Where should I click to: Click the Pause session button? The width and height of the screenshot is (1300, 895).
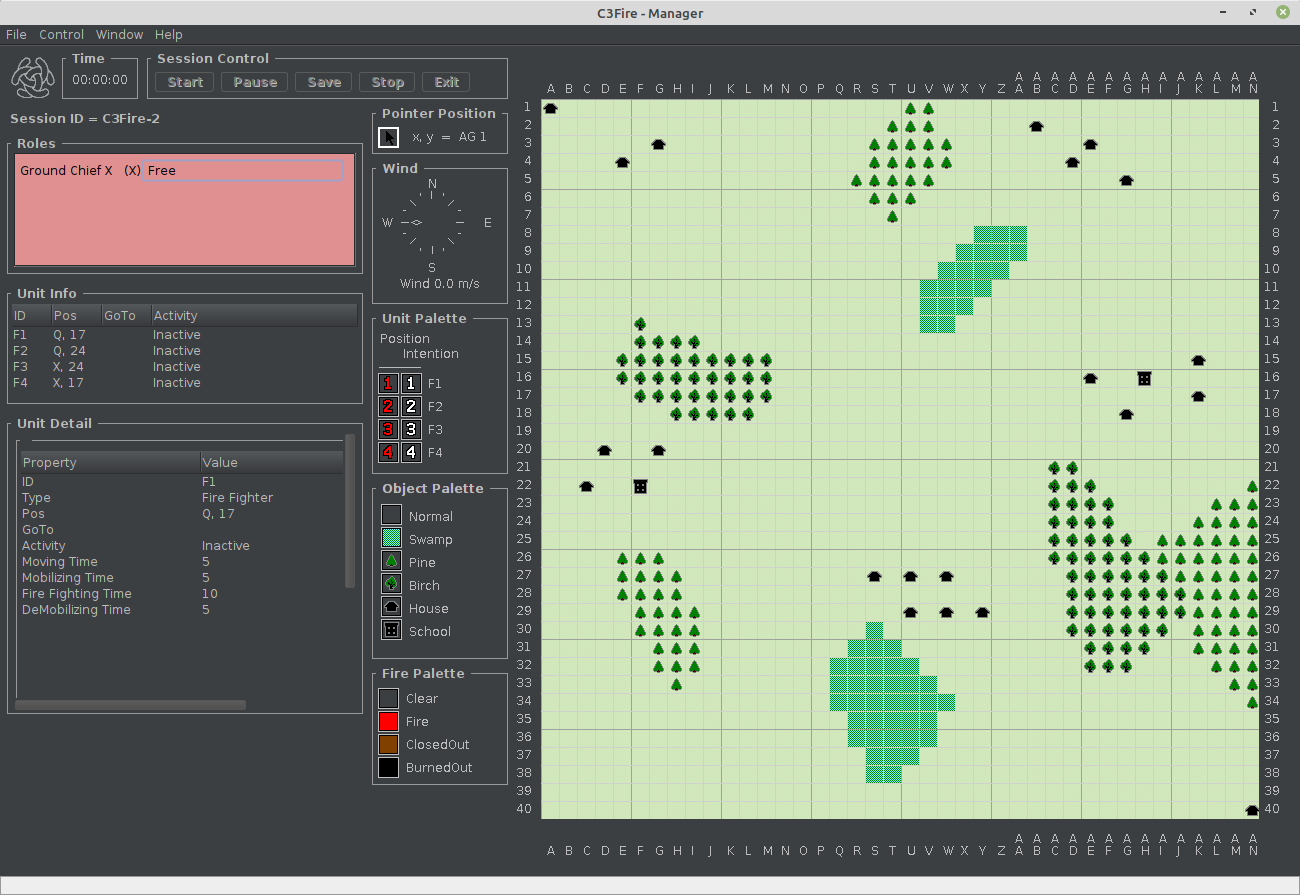(x=255, y=82)
